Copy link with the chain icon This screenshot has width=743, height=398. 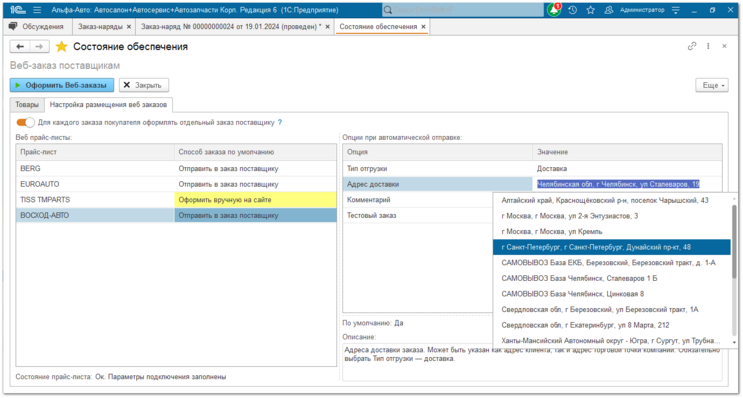(x=692, y=46)
